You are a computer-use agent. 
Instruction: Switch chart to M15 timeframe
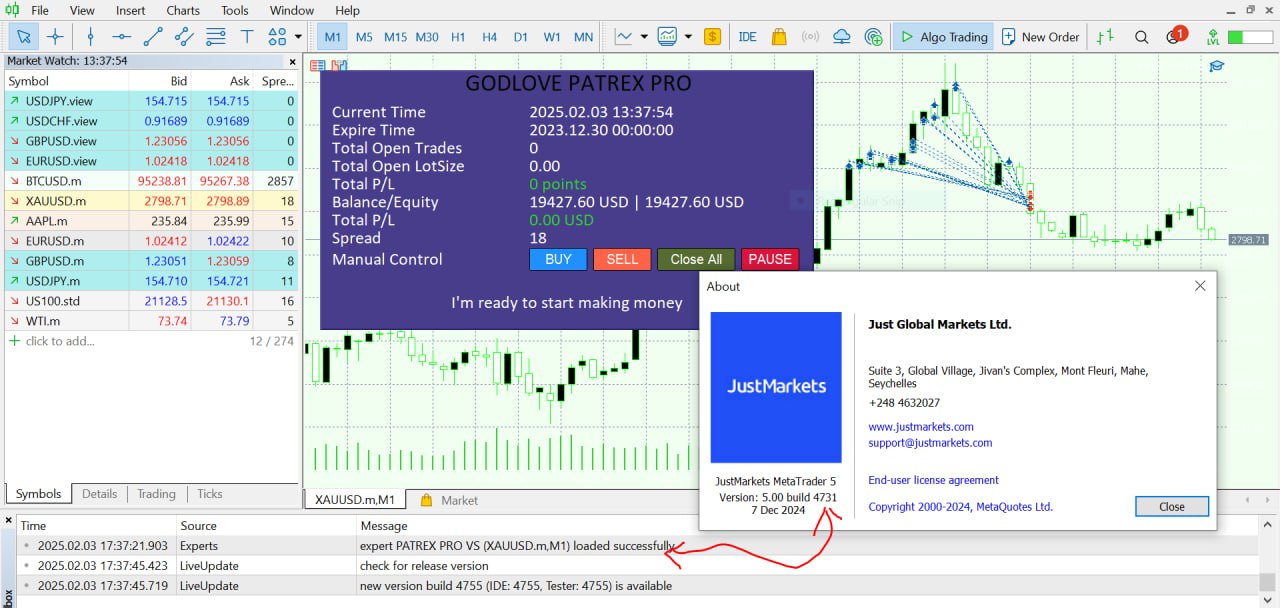(395, 37)
